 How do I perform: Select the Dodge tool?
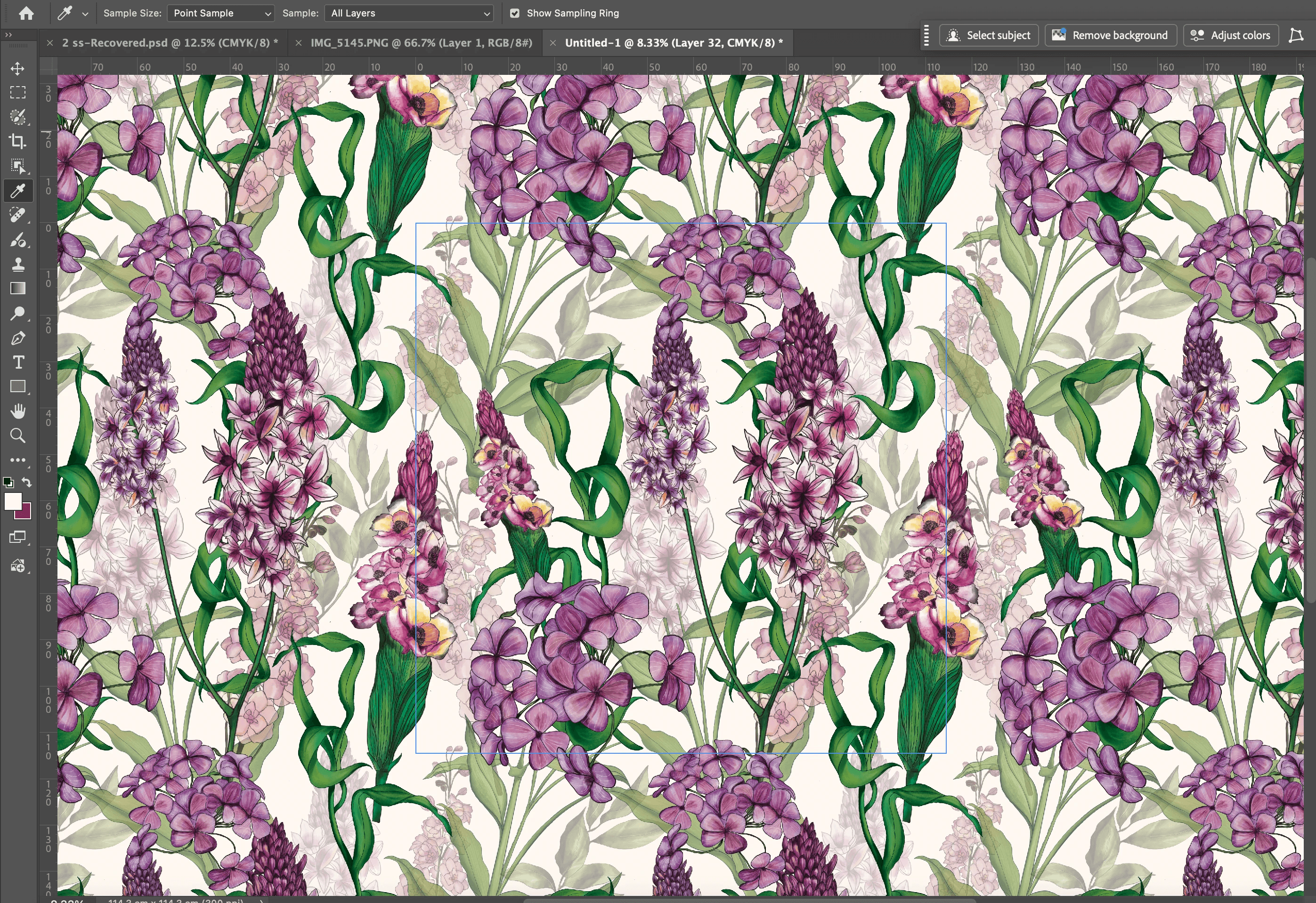tap(17, 313)
